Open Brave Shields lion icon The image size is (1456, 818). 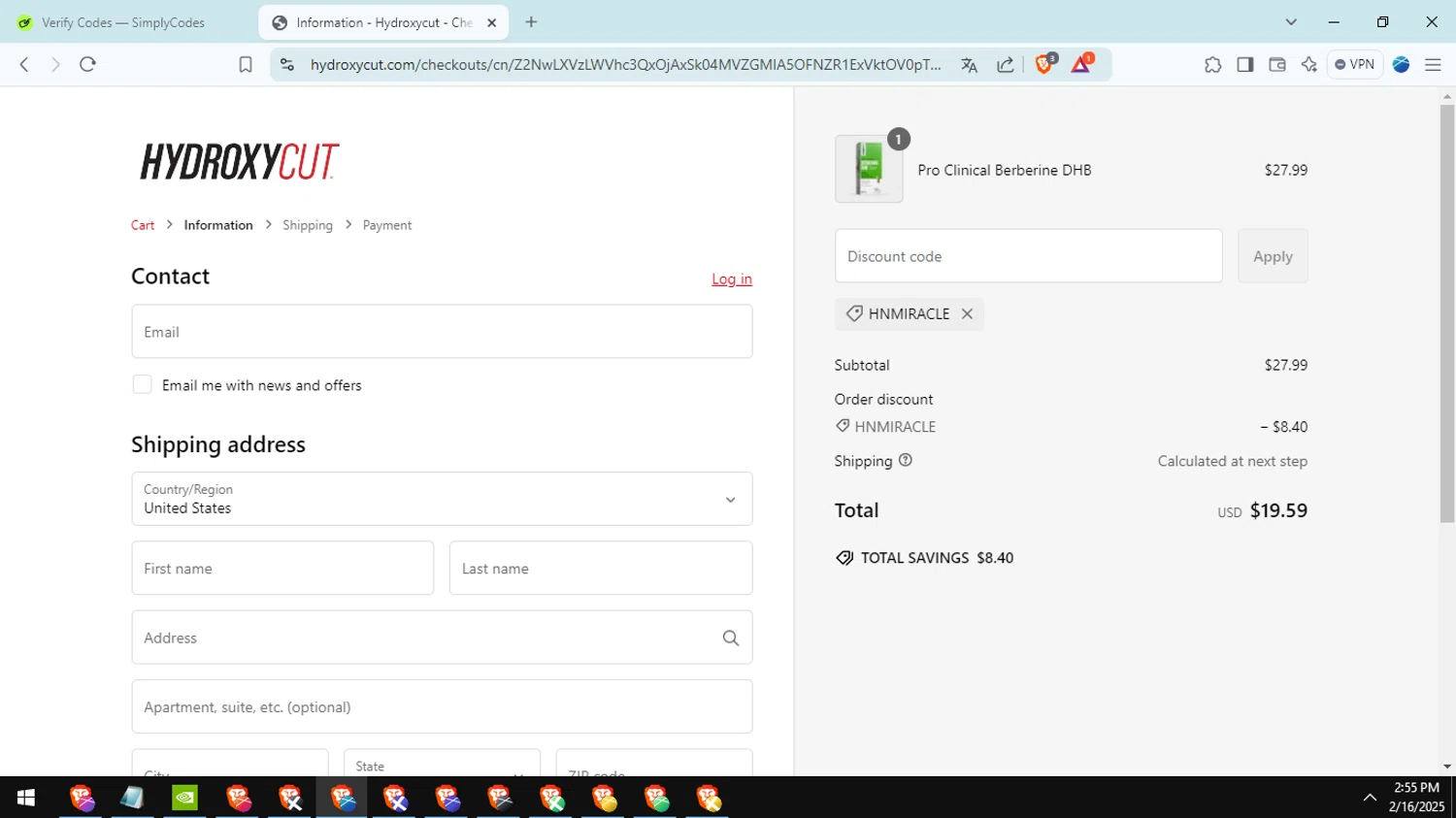point(1045,64)
